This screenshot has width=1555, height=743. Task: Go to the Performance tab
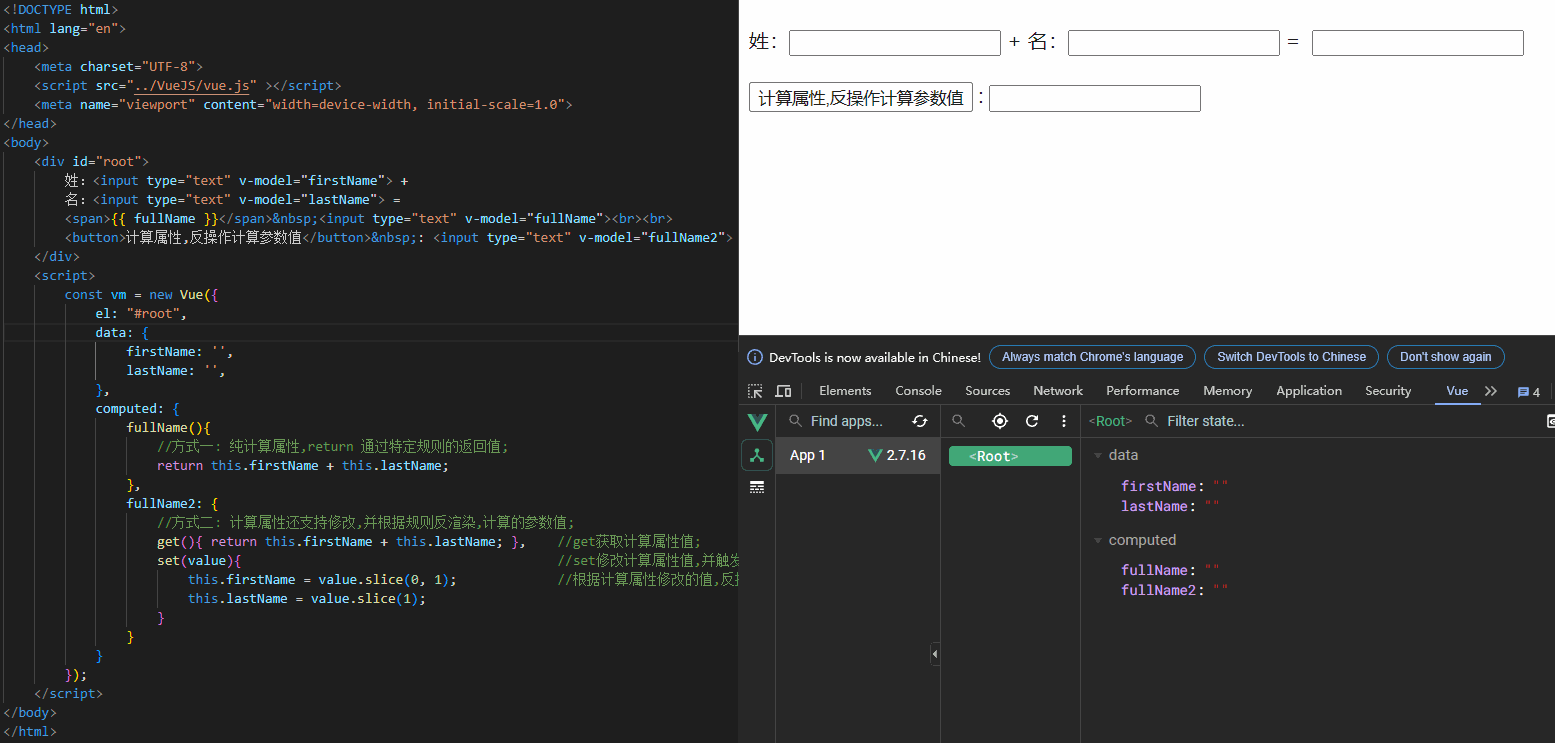click(1143, 391)
